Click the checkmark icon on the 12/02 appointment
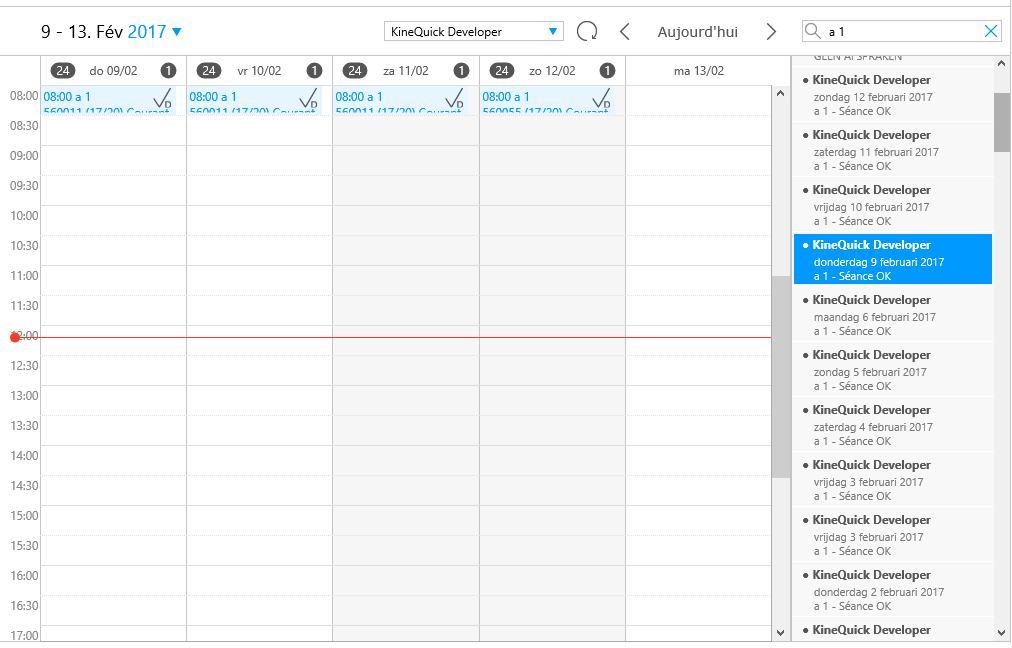This screenshot has width=1012, height=648. (x=602, y=98)
